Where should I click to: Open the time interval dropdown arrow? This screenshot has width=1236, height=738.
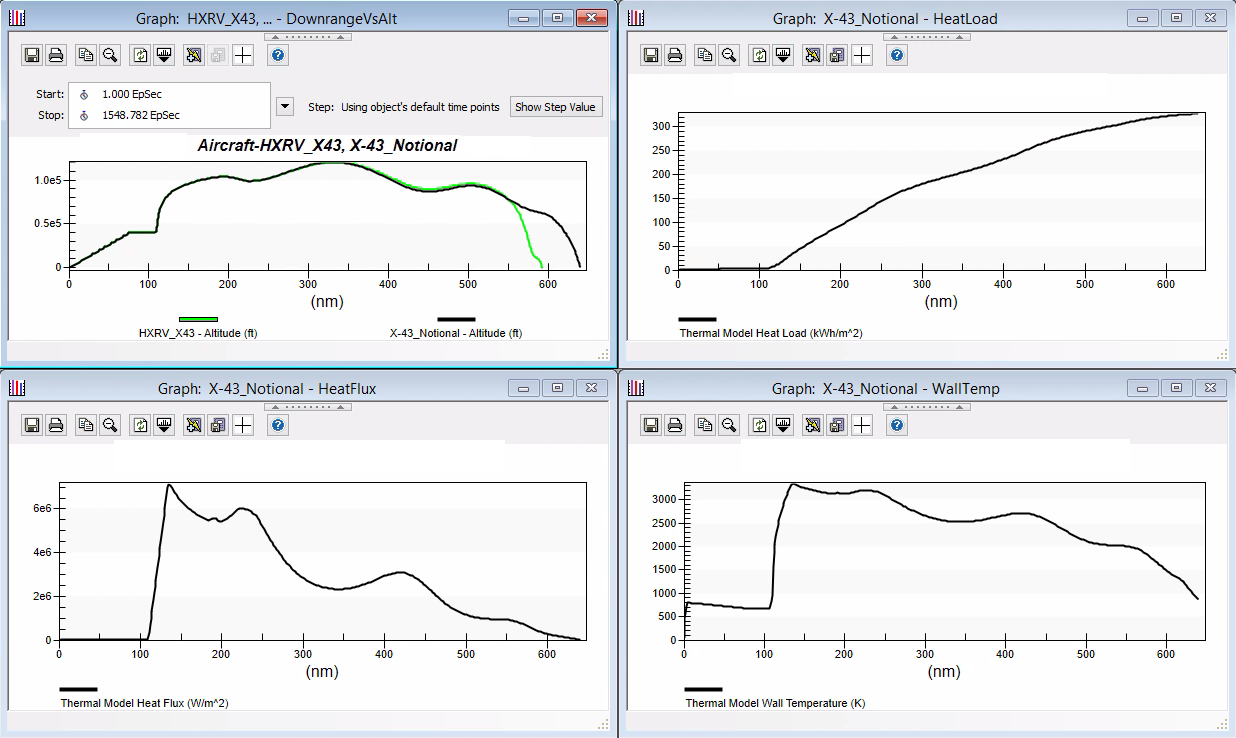tap(285, 107)
